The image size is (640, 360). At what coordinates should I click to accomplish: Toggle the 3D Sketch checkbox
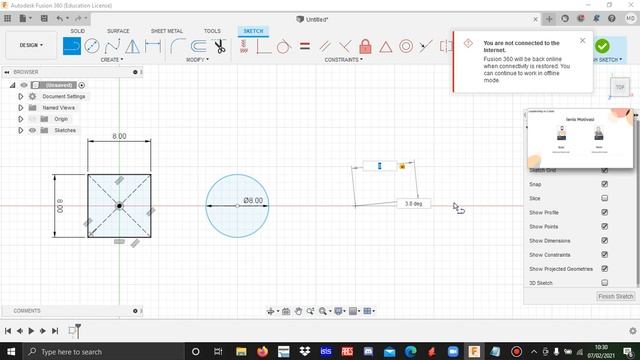coord(604,282)
